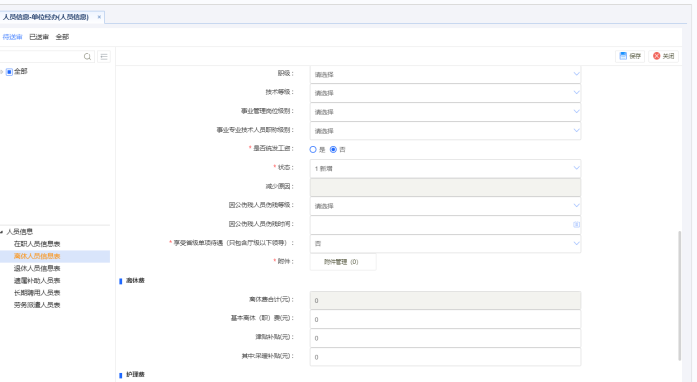Open the 技术等级 dropdown
Screen dimensions: 697x382
tap(445, 93)
